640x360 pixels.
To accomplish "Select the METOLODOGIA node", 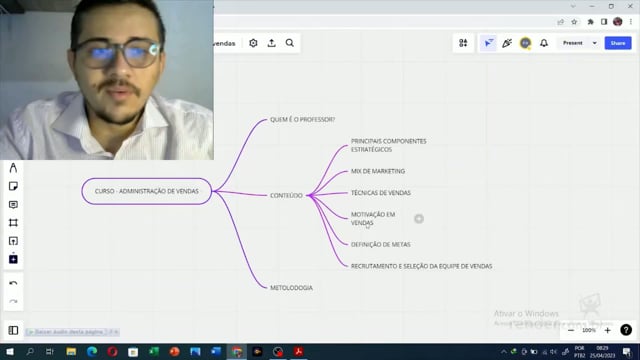I will point(291,288).
